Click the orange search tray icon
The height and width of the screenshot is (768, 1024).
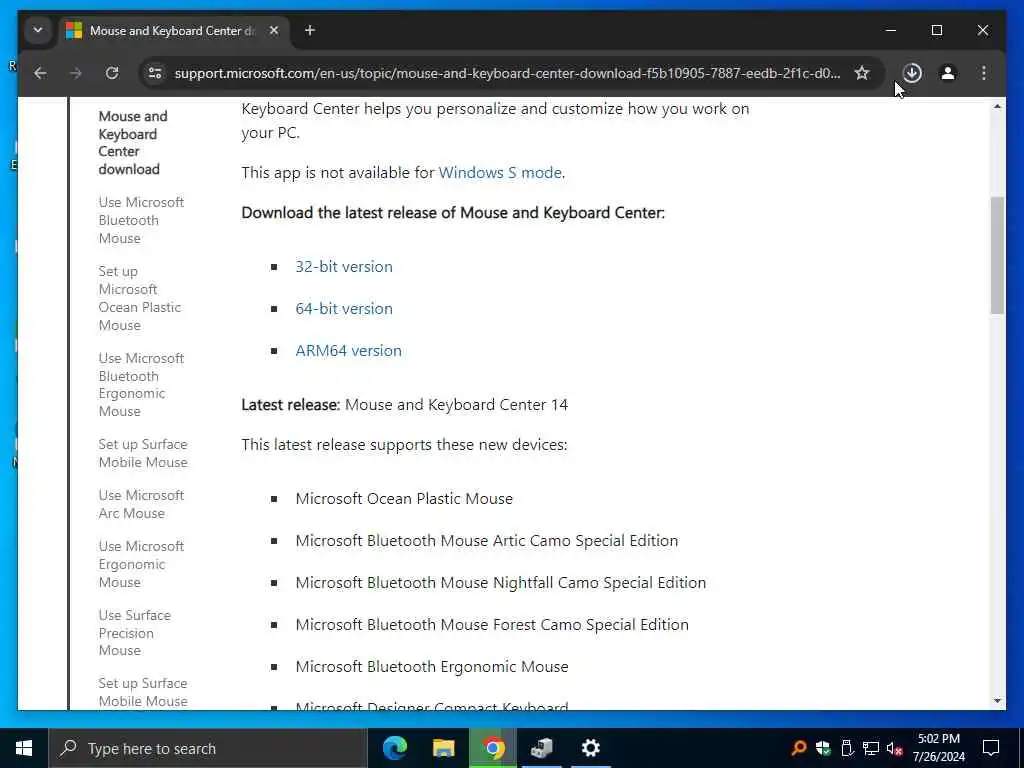[x=798, y=748]
